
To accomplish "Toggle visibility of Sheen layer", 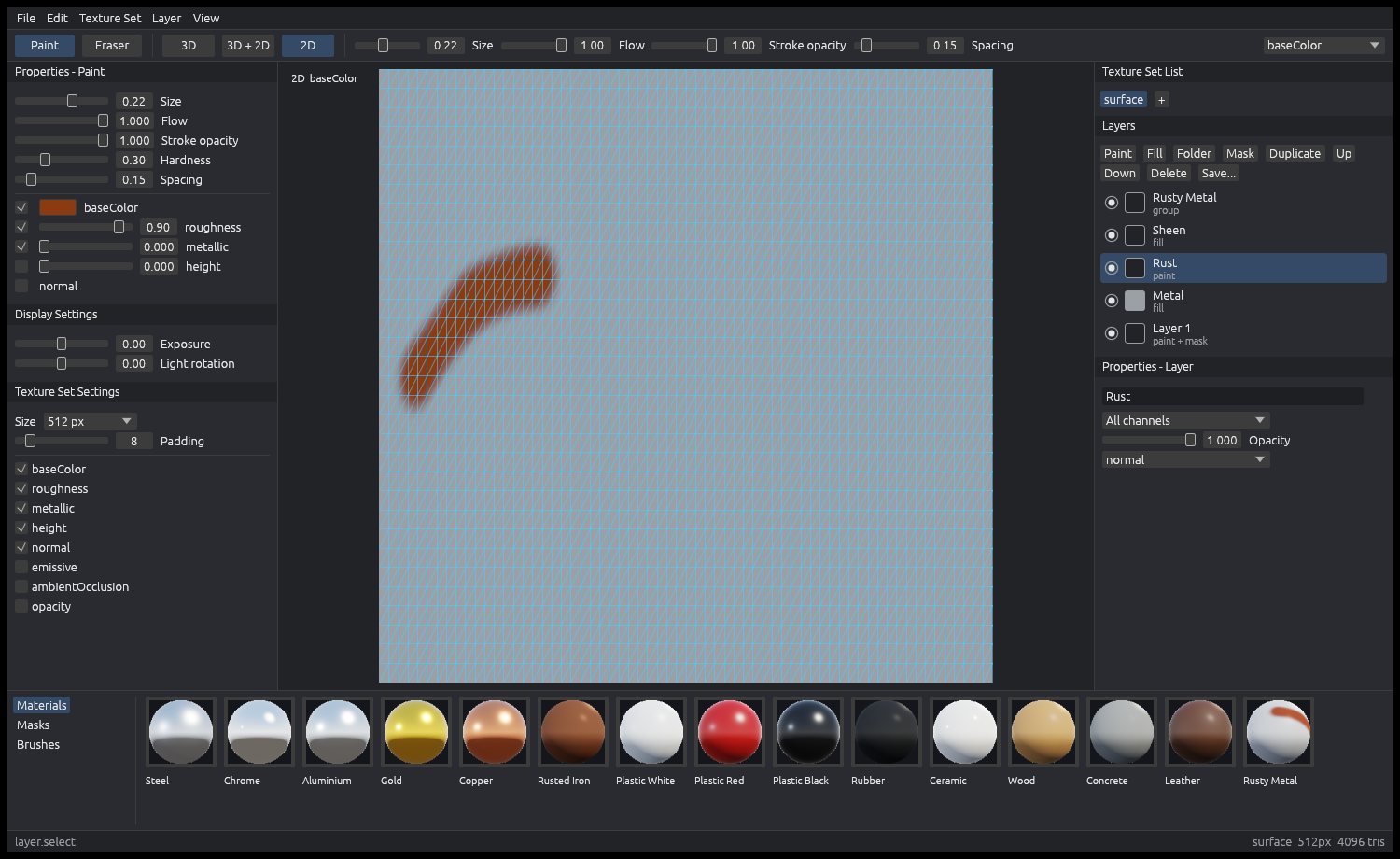I will click(x=1112, y=235).
